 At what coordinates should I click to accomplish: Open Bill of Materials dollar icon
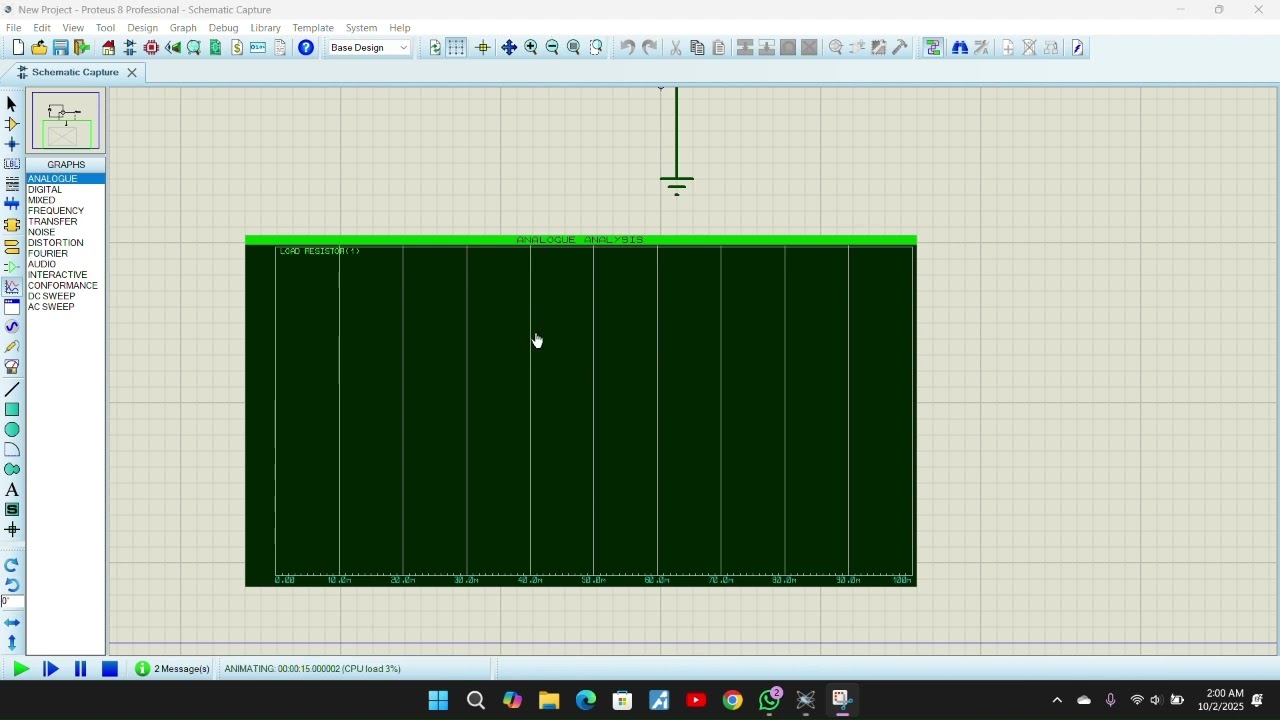pyautogui.click(x=237, y=48)
